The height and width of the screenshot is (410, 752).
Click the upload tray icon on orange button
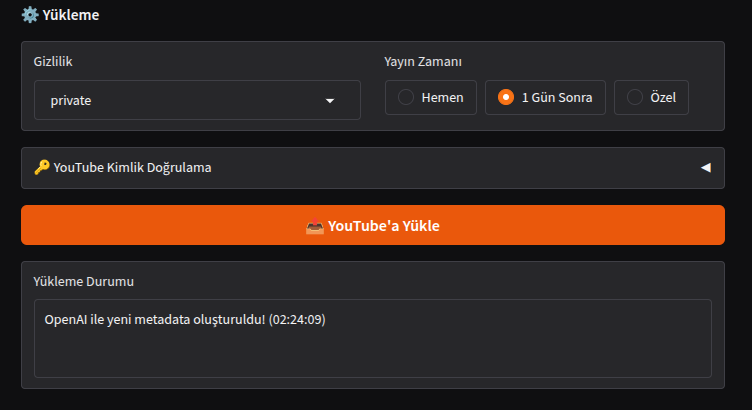pyautogui.click(x=314, y=226)
